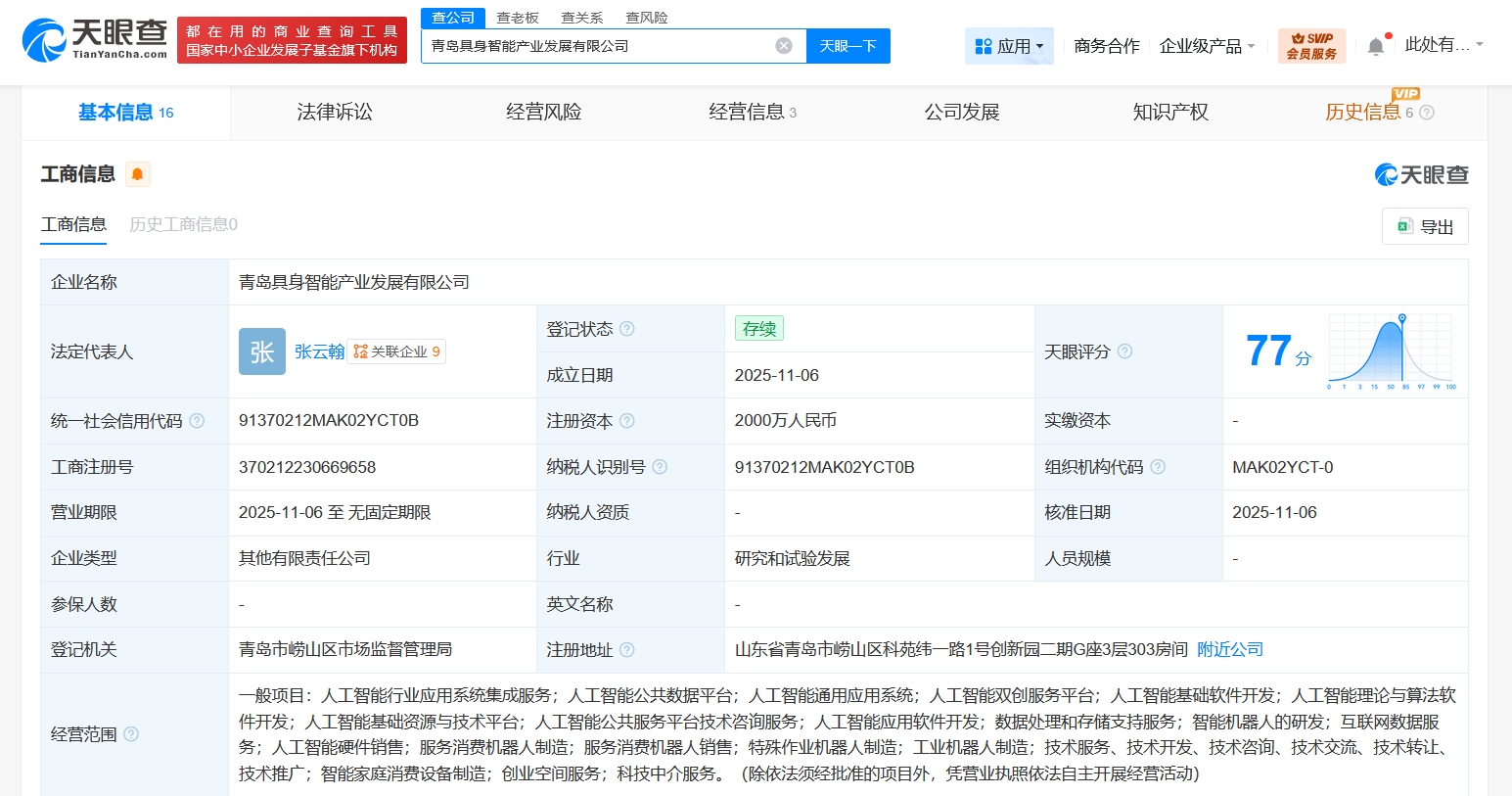The image size is (1512, 796).
Task: Open the notification bell icon
Action: [1374, 43]
